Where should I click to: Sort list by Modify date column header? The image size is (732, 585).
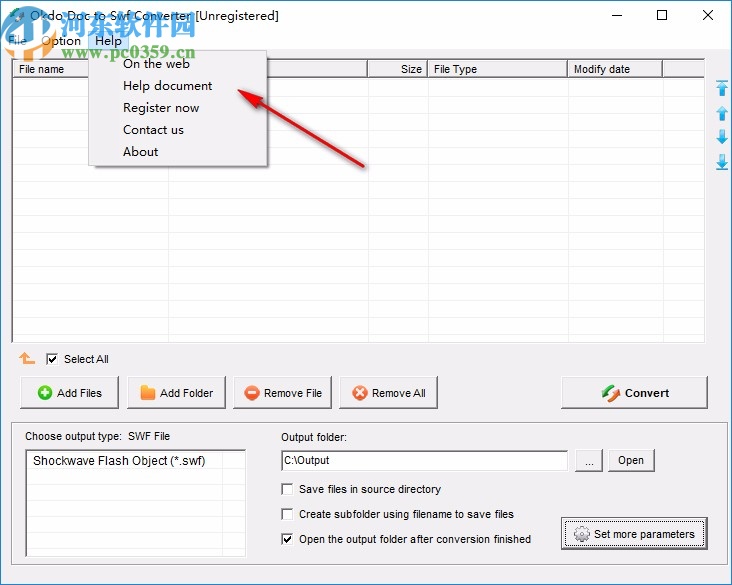(x=615, y=69)
